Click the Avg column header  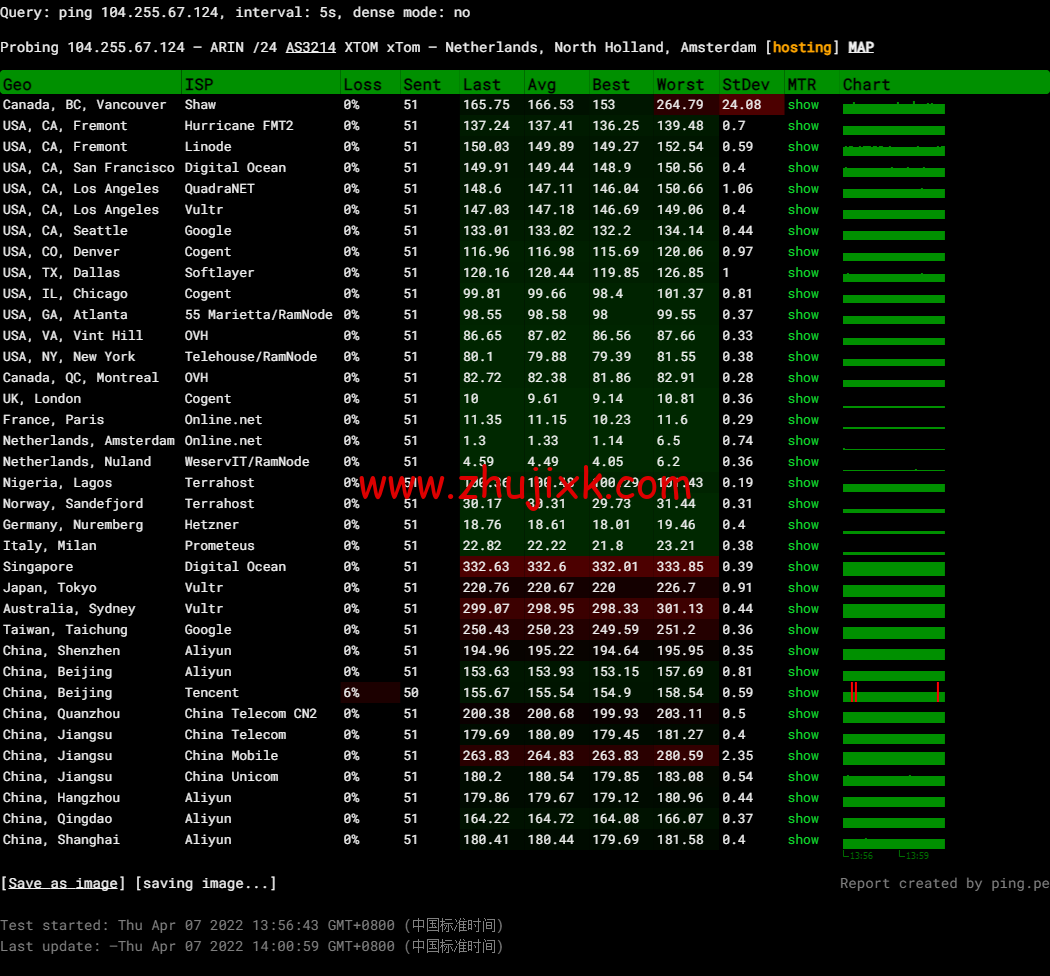541,85
